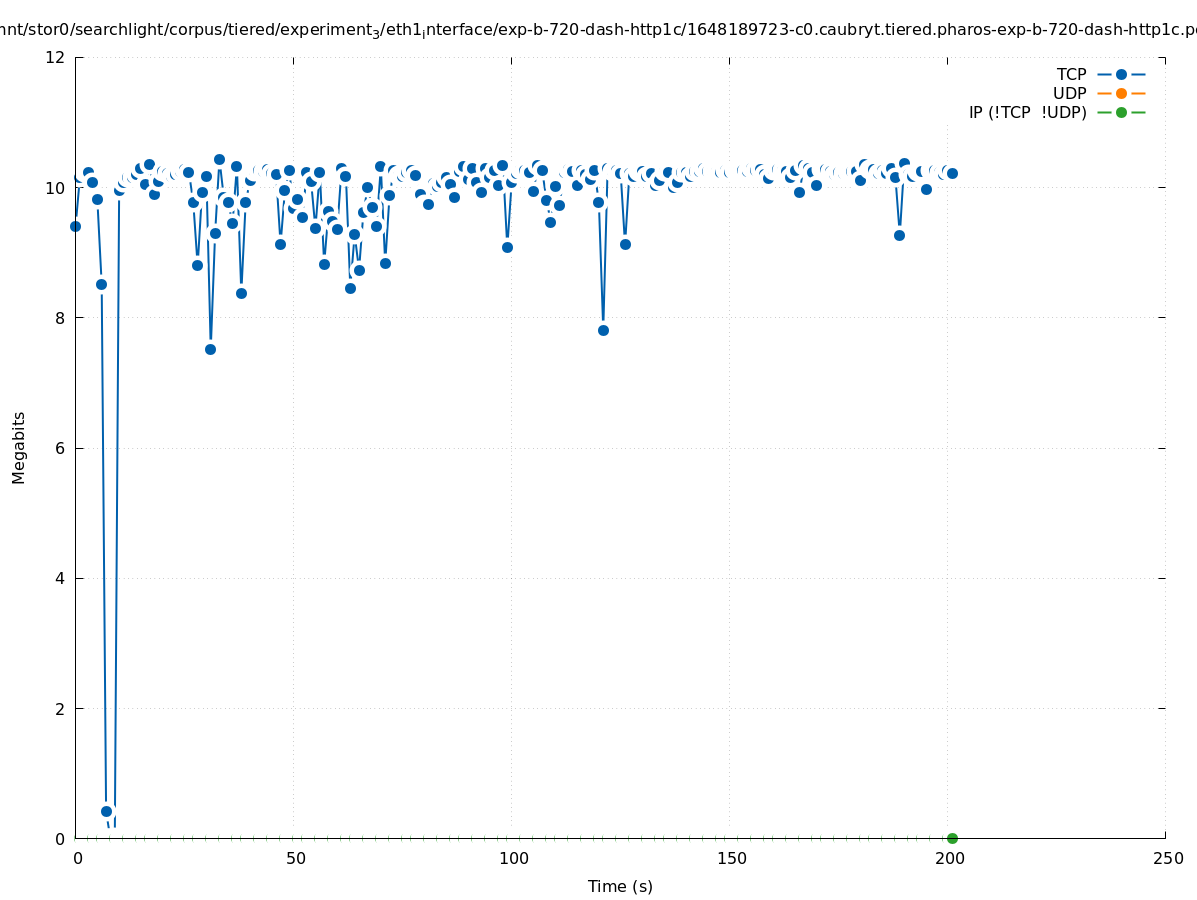Click the green IP legend marker
1197x900 pixels.
click(x=1121, y=112)
